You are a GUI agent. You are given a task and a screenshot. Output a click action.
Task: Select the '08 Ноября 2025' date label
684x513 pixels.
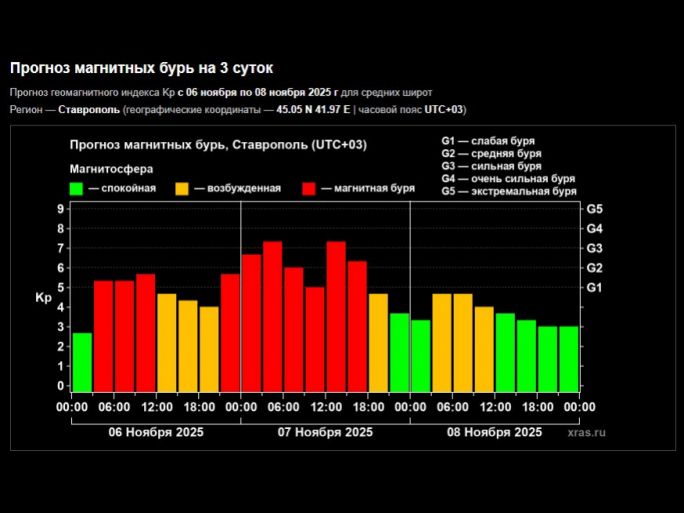495,432
